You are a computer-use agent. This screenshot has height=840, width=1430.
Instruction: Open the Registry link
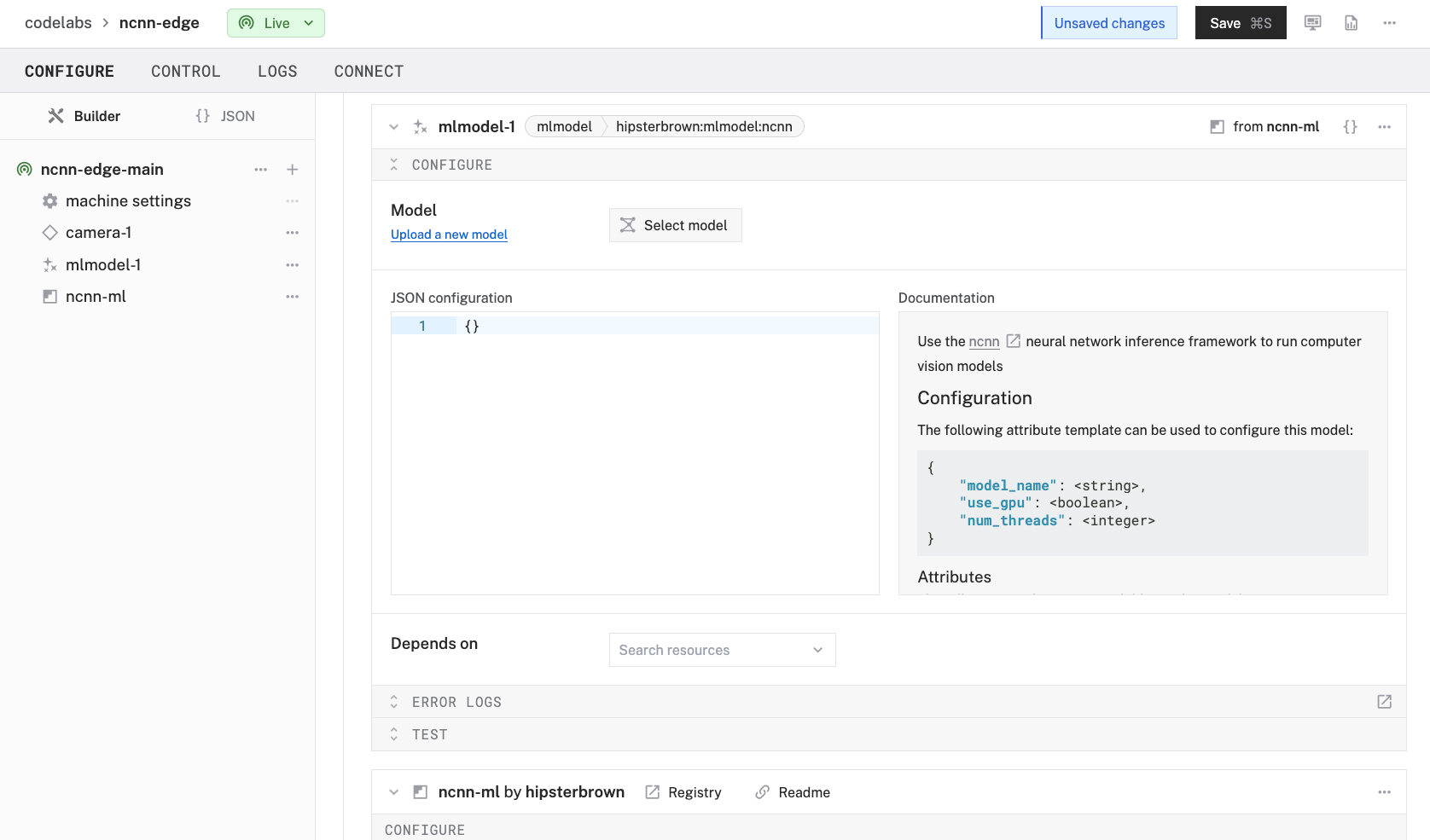[x=683, y=792]
